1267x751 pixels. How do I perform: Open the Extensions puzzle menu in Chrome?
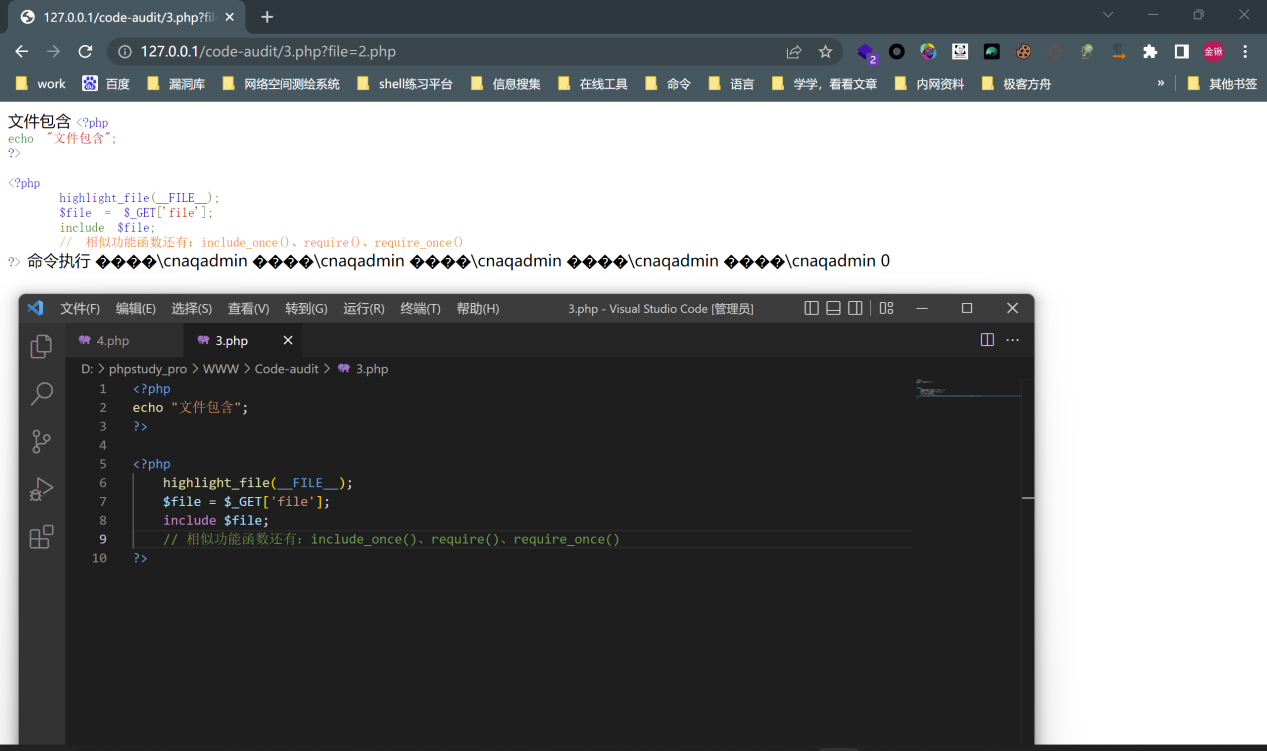coord(1150,51)
